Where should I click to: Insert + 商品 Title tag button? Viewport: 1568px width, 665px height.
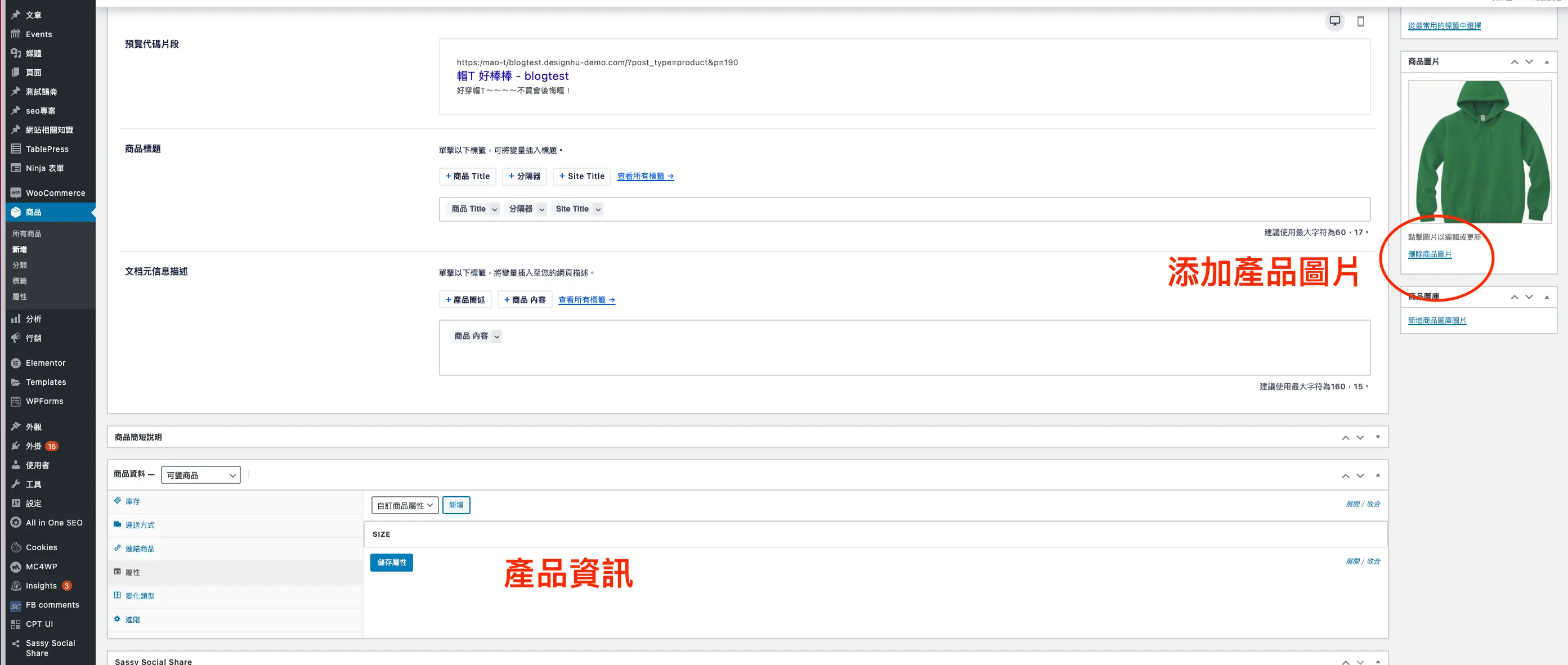(467, 177)
